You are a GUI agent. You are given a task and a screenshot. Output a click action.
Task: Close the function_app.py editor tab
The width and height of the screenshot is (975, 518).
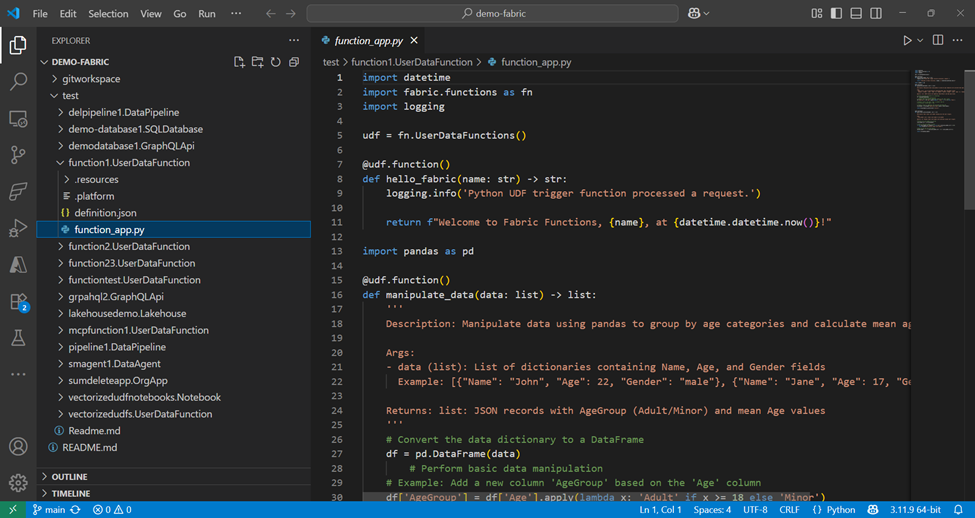tap(415, 40)
